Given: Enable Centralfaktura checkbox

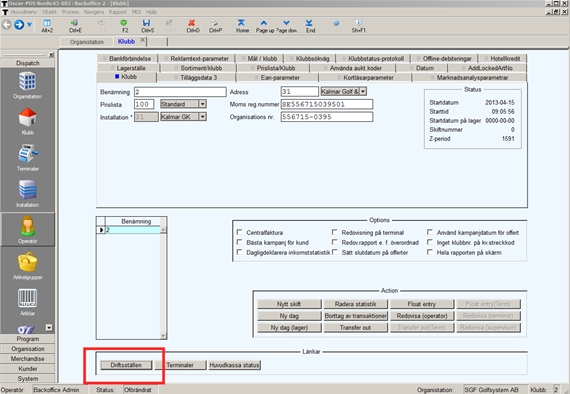Looking at the screenshot, I should (239, 232).
